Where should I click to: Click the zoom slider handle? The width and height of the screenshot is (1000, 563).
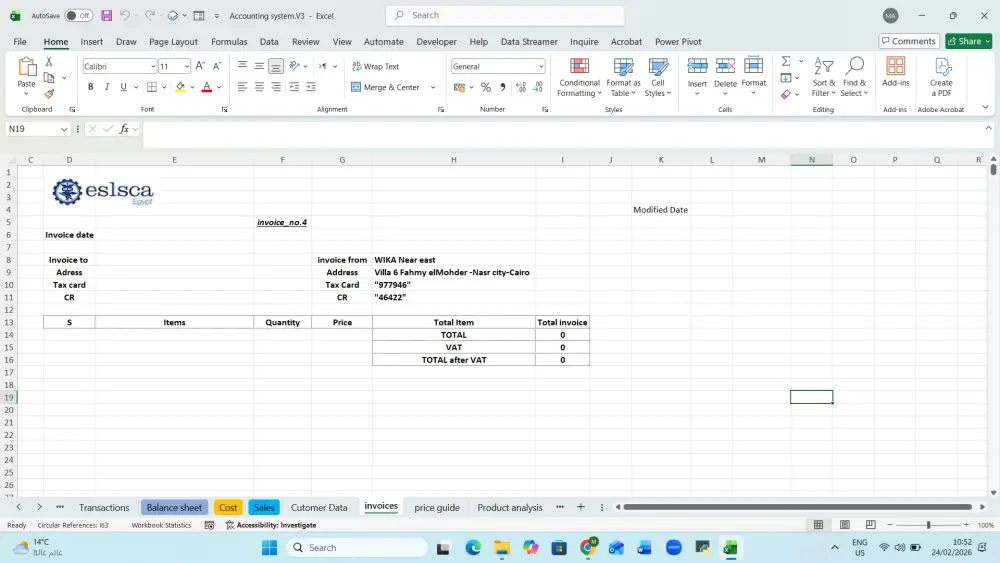pos(929,525)
